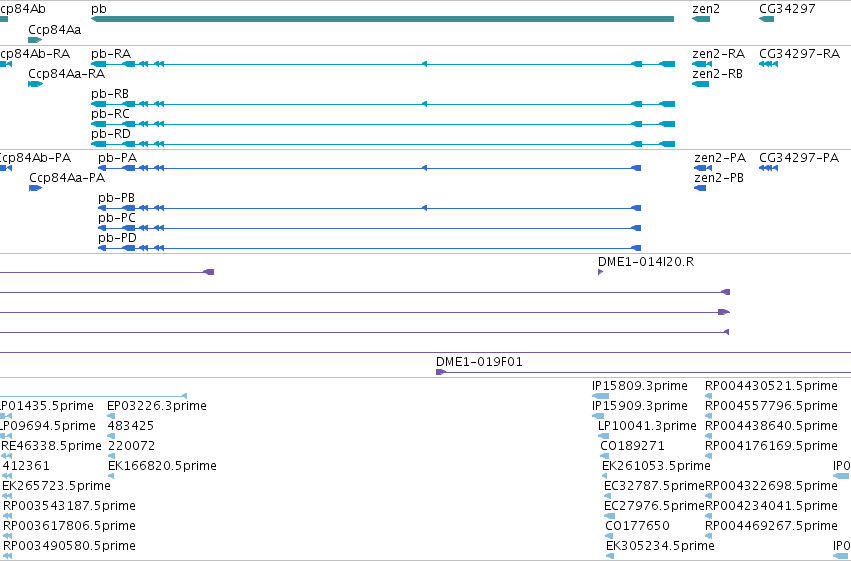The height and width of the screenshot is (561, 851).
Task: Select the EK166820.5prime EST label
Action: coord(162,466)
